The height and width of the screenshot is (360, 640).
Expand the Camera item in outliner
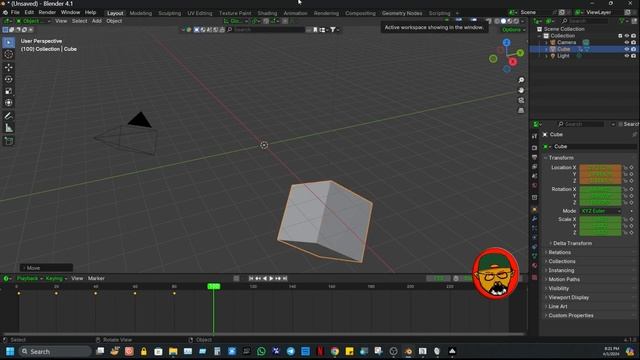547,42
